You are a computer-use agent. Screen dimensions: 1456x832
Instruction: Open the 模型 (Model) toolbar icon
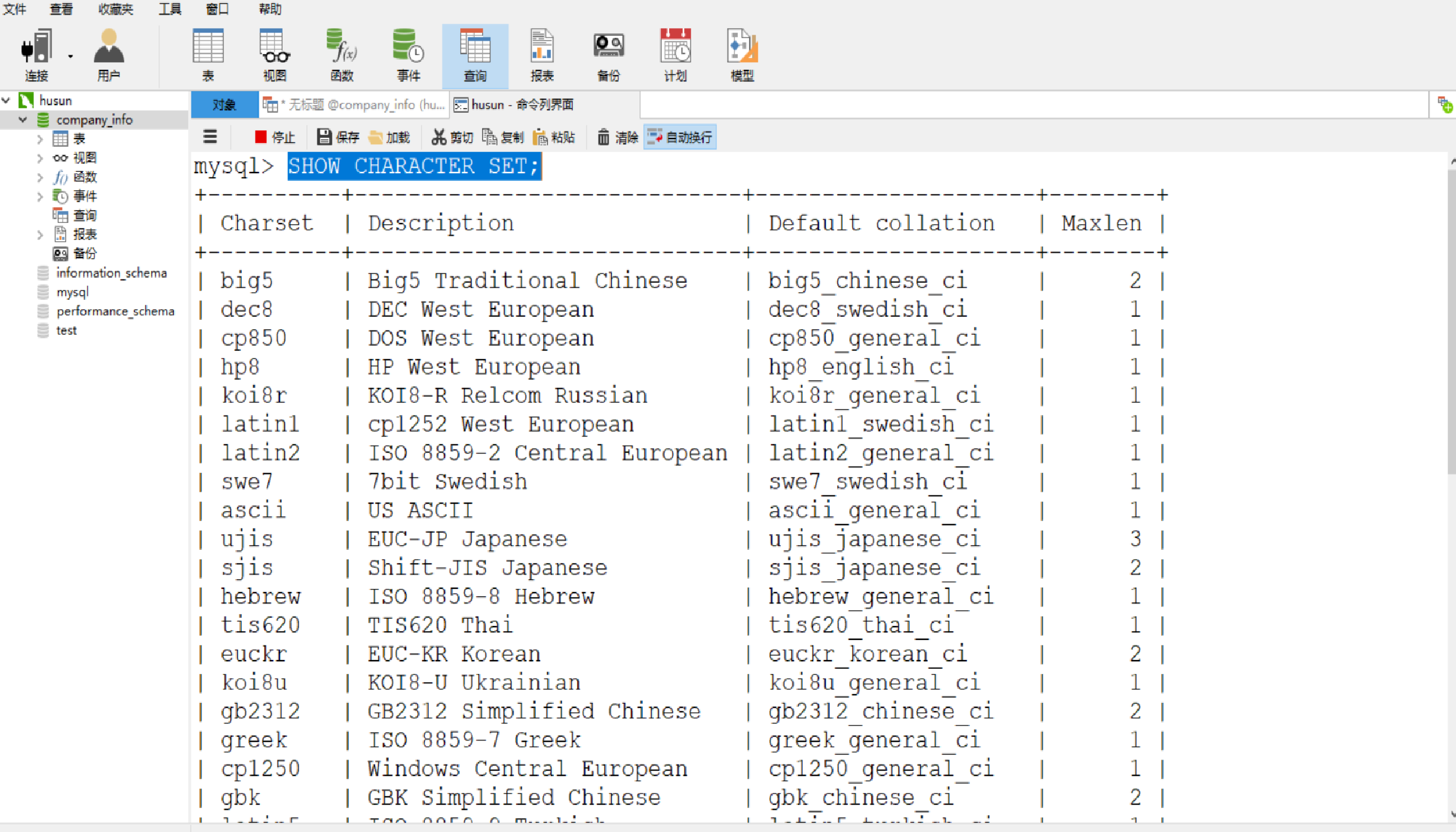(741, 54)
